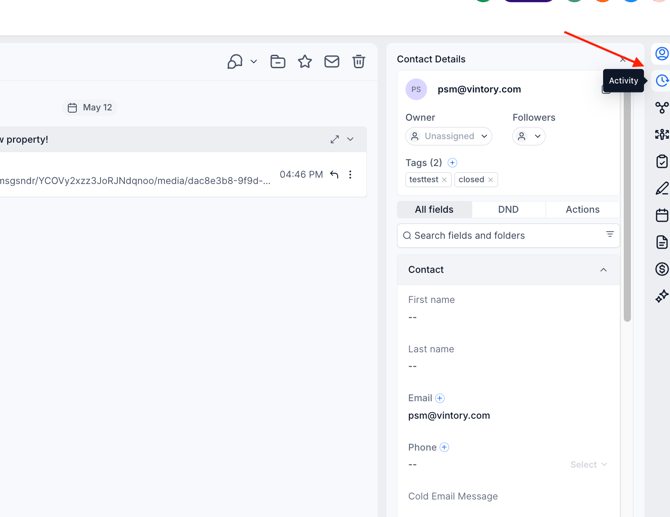Viewport: 670px width, 517px height.
Task: Open the Appointments calendar sidebar icon
Action: (x=661, y=215)
